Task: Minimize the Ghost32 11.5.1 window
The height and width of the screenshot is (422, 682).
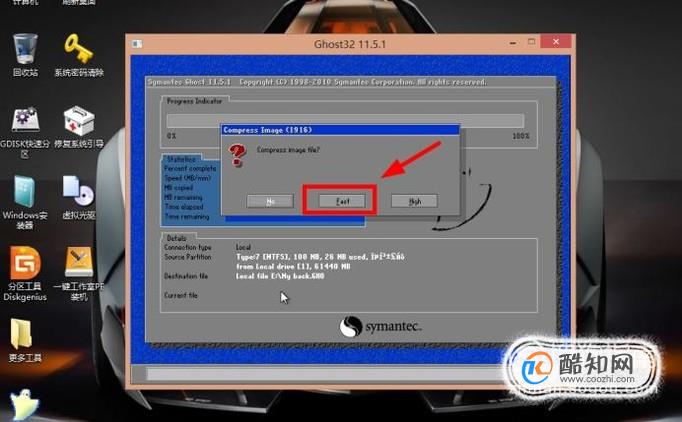Action: point(513,43)
